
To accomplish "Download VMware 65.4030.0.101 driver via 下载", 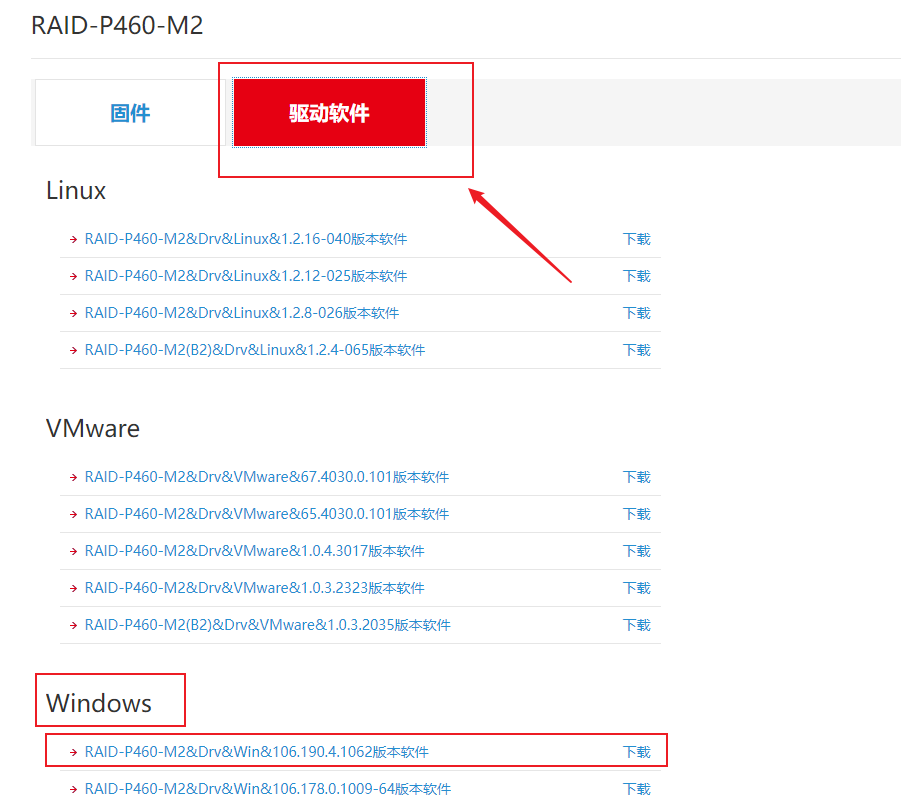I will tap(637, 514).
